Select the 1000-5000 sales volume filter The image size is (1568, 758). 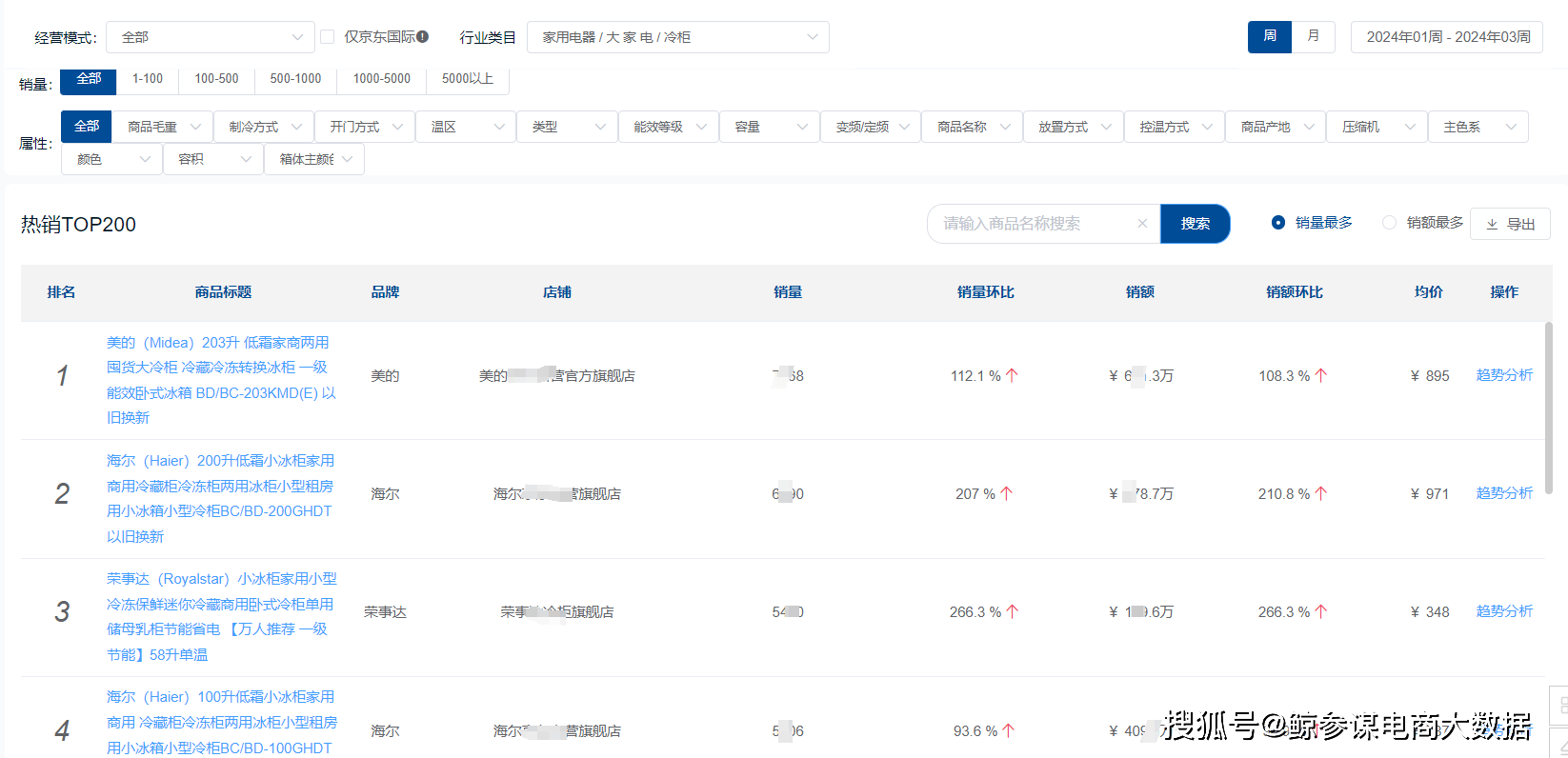pos(381,80)
